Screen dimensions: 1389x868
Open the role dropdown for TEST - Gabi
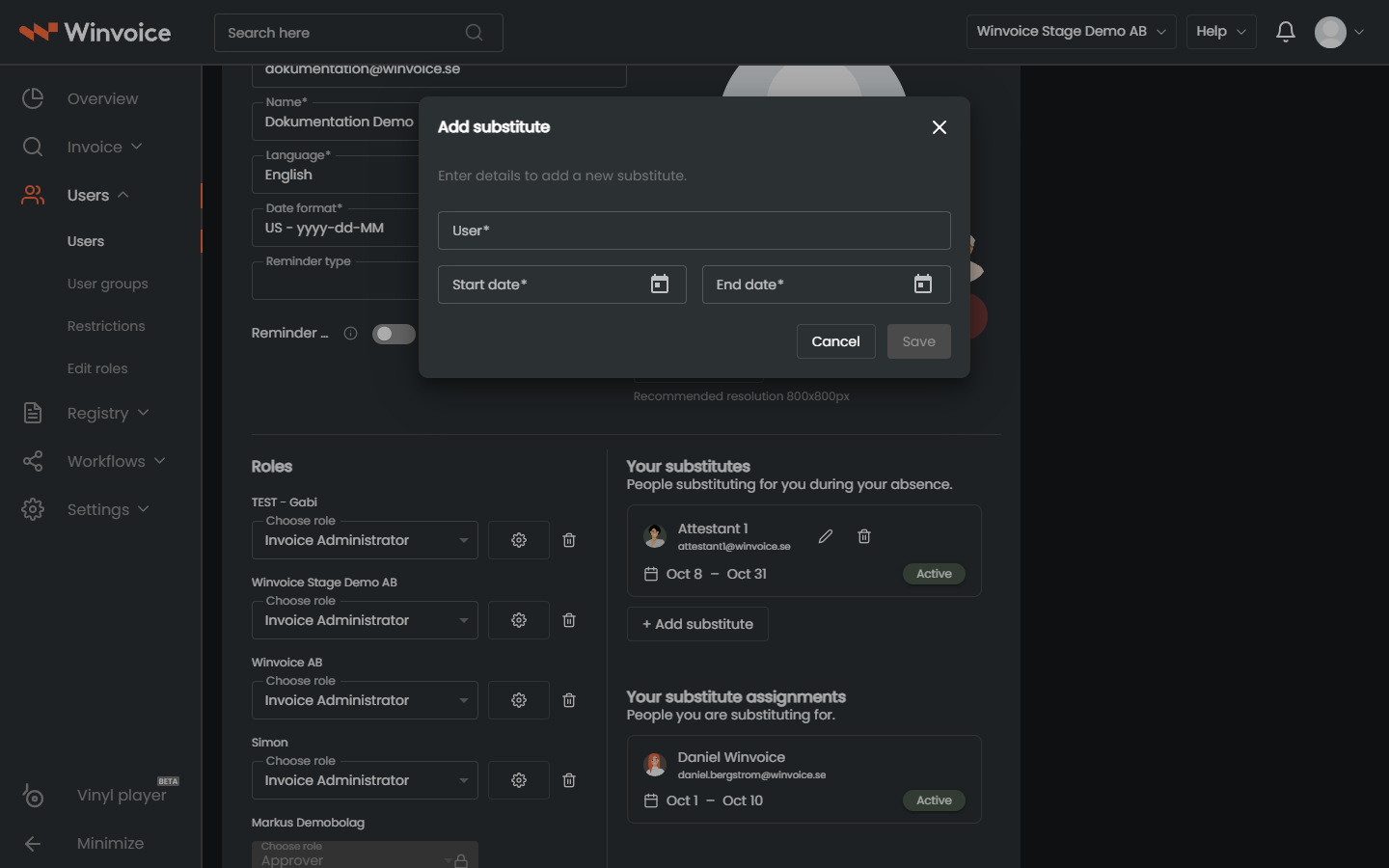coord(365,540)
